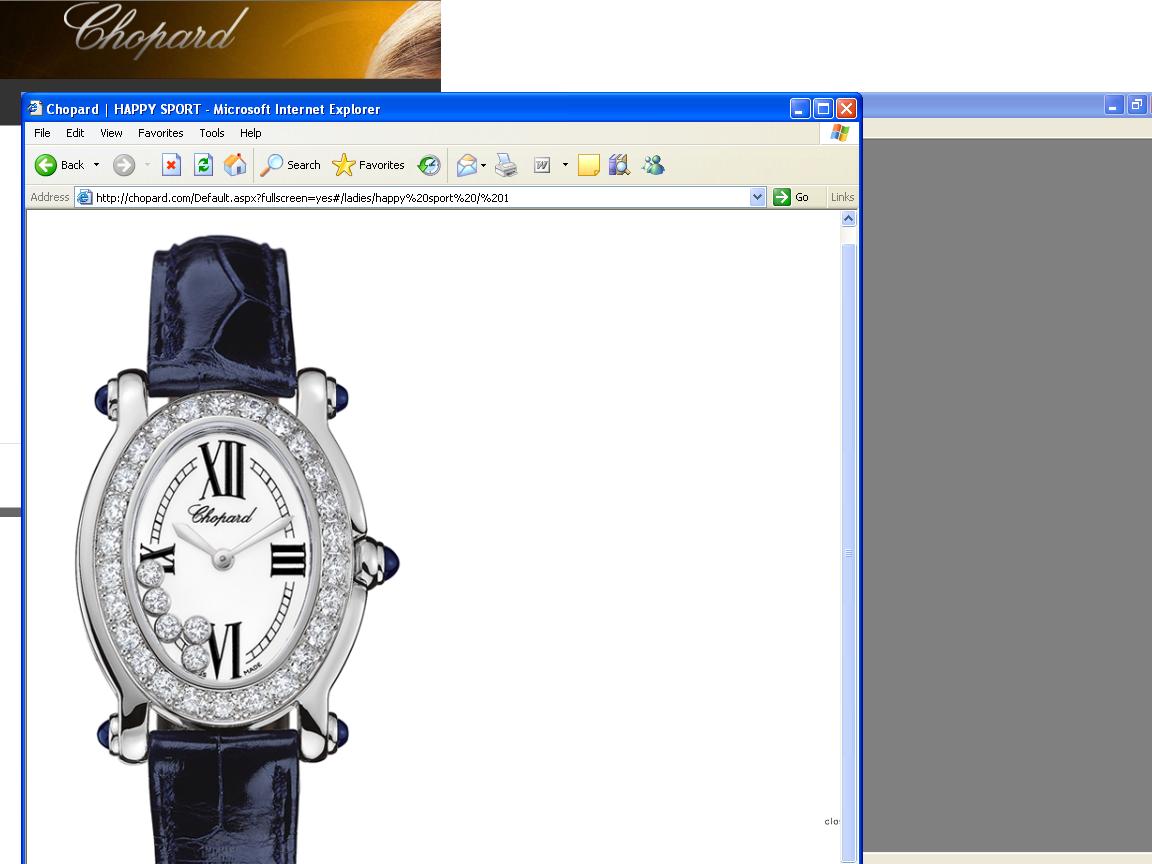Click the Windows flag logo in the menu bar
Viewport: 1152px width, 864px height.
pyautogui.click(x=840, y=133)
